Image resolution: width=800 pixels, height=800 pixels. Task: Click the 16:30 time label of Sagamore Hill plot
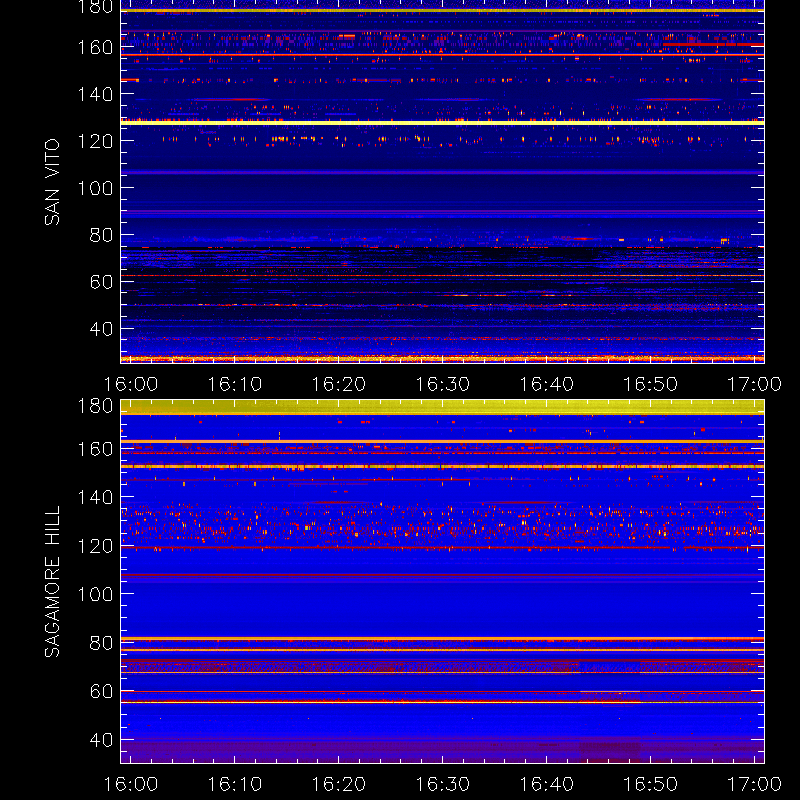point(442,784)
